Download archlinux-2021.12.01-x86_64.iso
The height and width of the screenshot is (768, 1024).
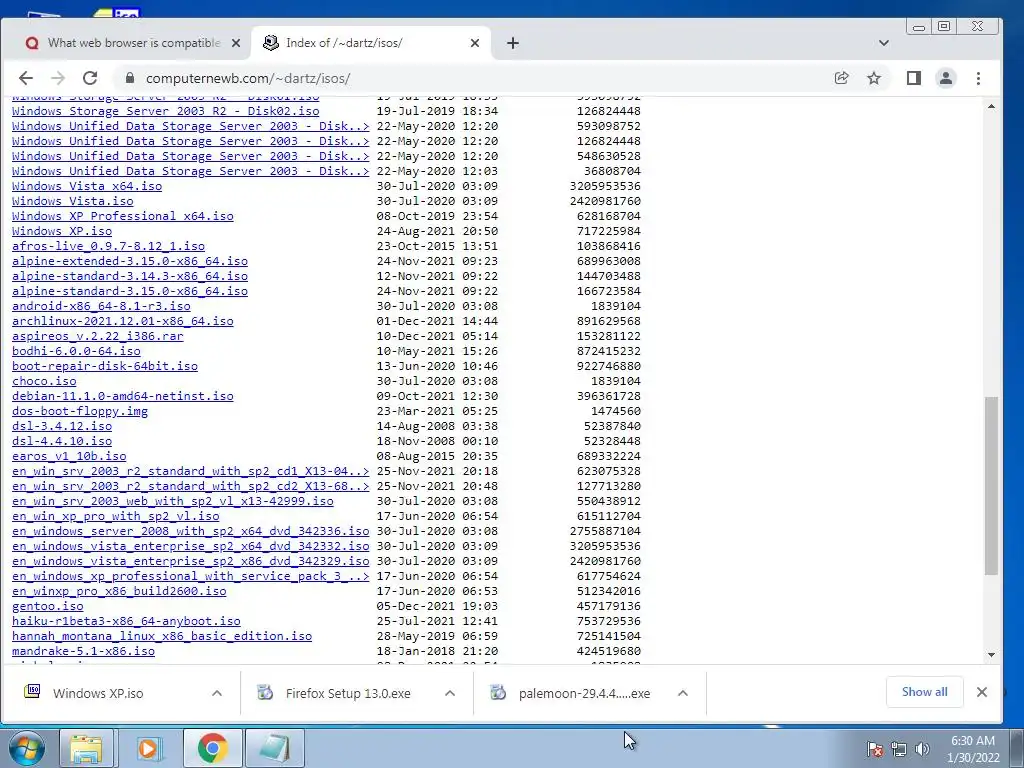click(123, 321)
